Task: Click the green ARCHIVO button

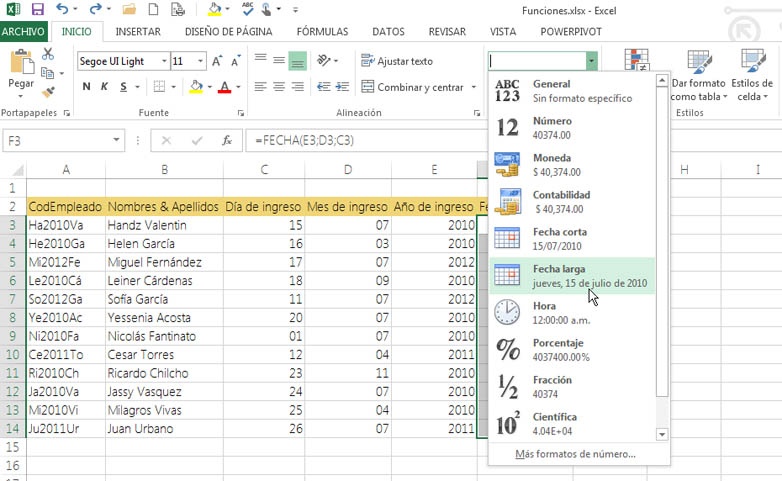Action: click(x=23, y=31)
